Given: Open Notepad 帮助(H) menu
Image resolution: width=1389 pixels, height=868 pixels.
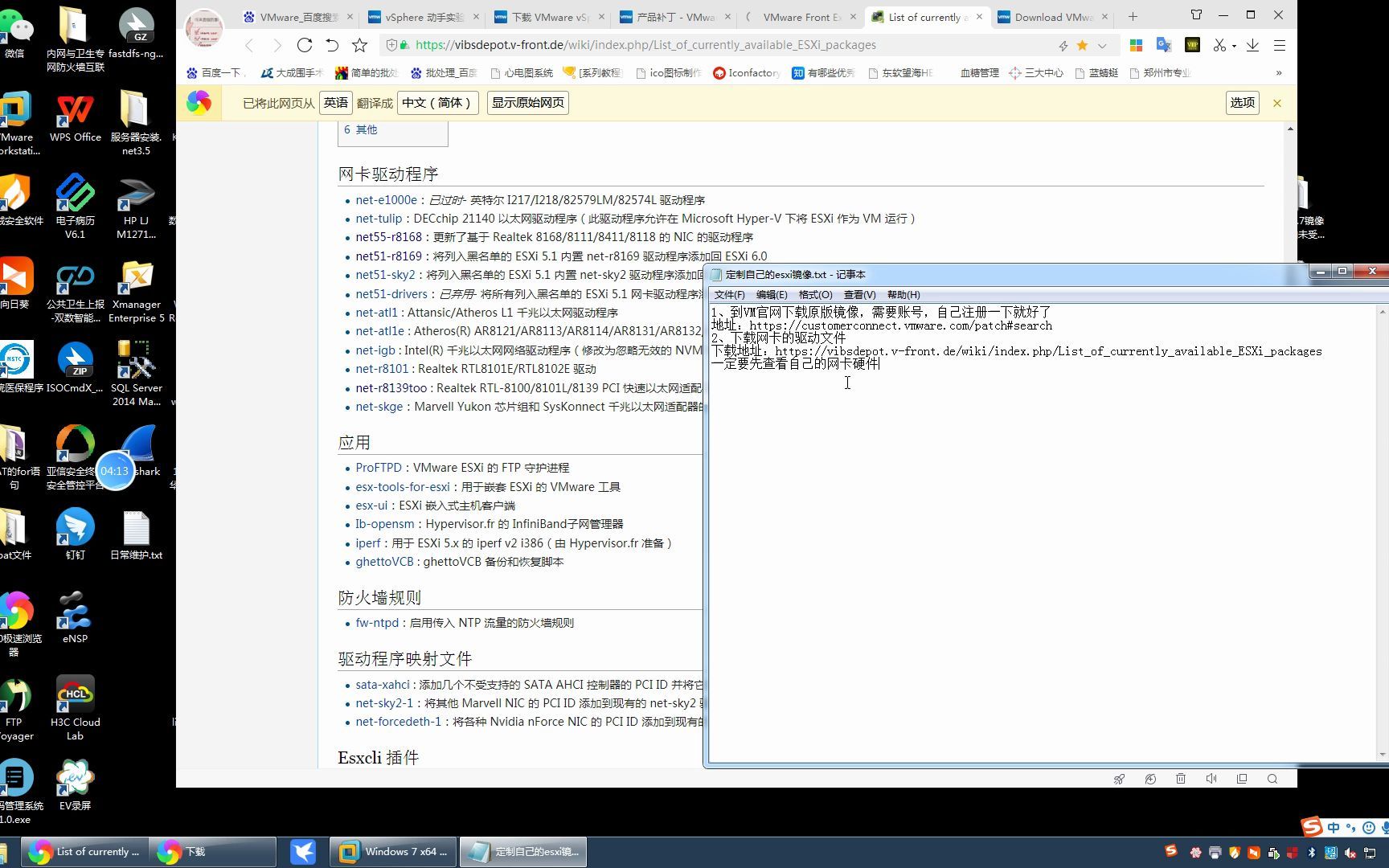Looking at the screenshot, I should (903, 295).
